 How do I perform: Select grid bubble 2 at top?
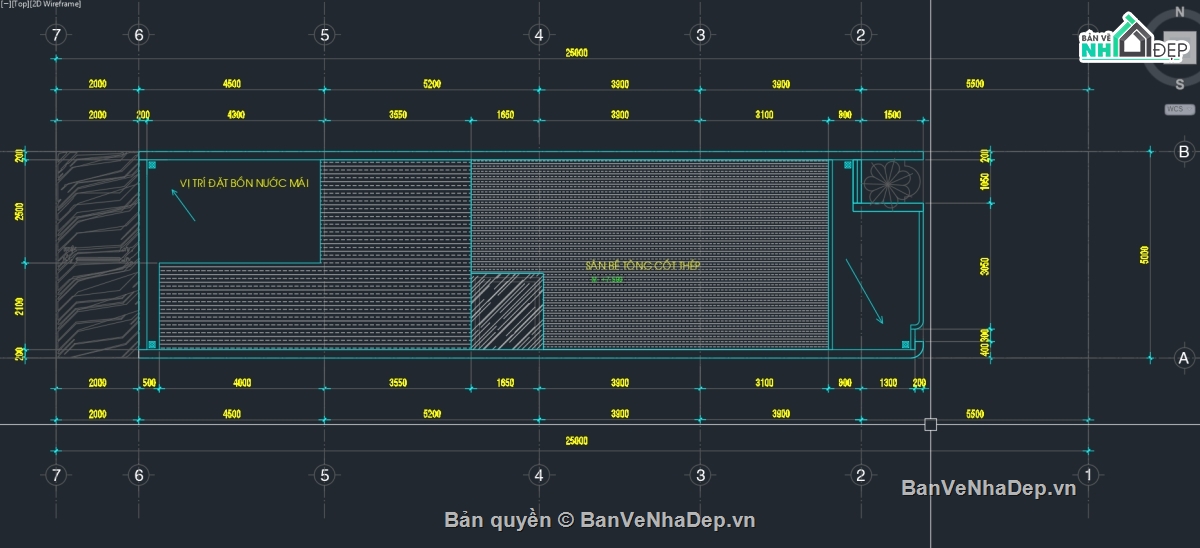[x=860, y=35]
